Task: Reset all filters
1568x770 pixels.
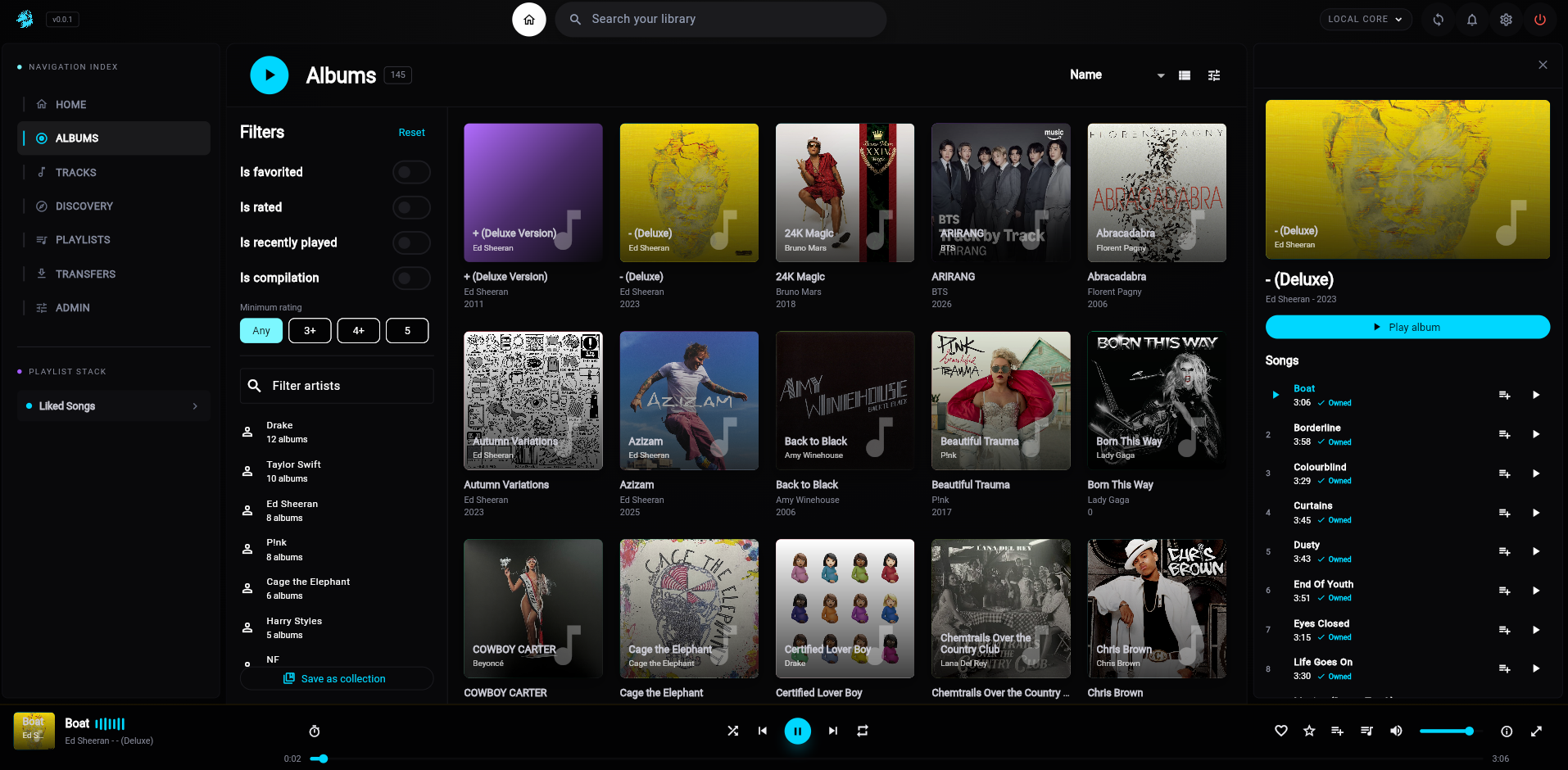Action: pyautogui.click(x=411, y=133)
